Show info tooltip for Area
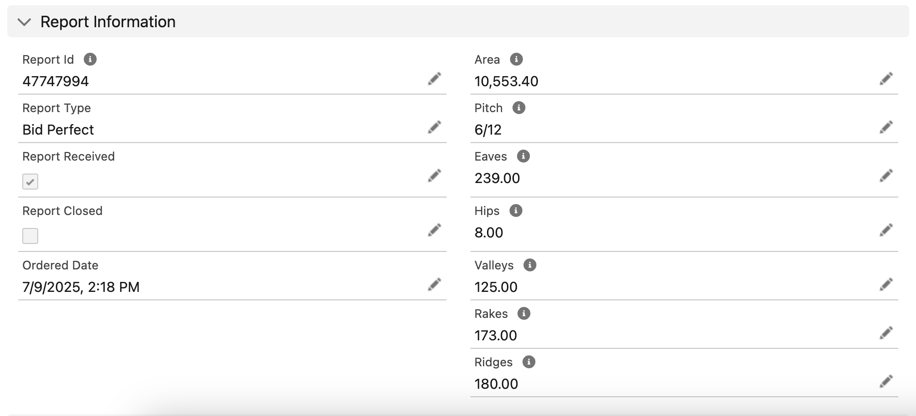916x416 pixels. [516, 60]
